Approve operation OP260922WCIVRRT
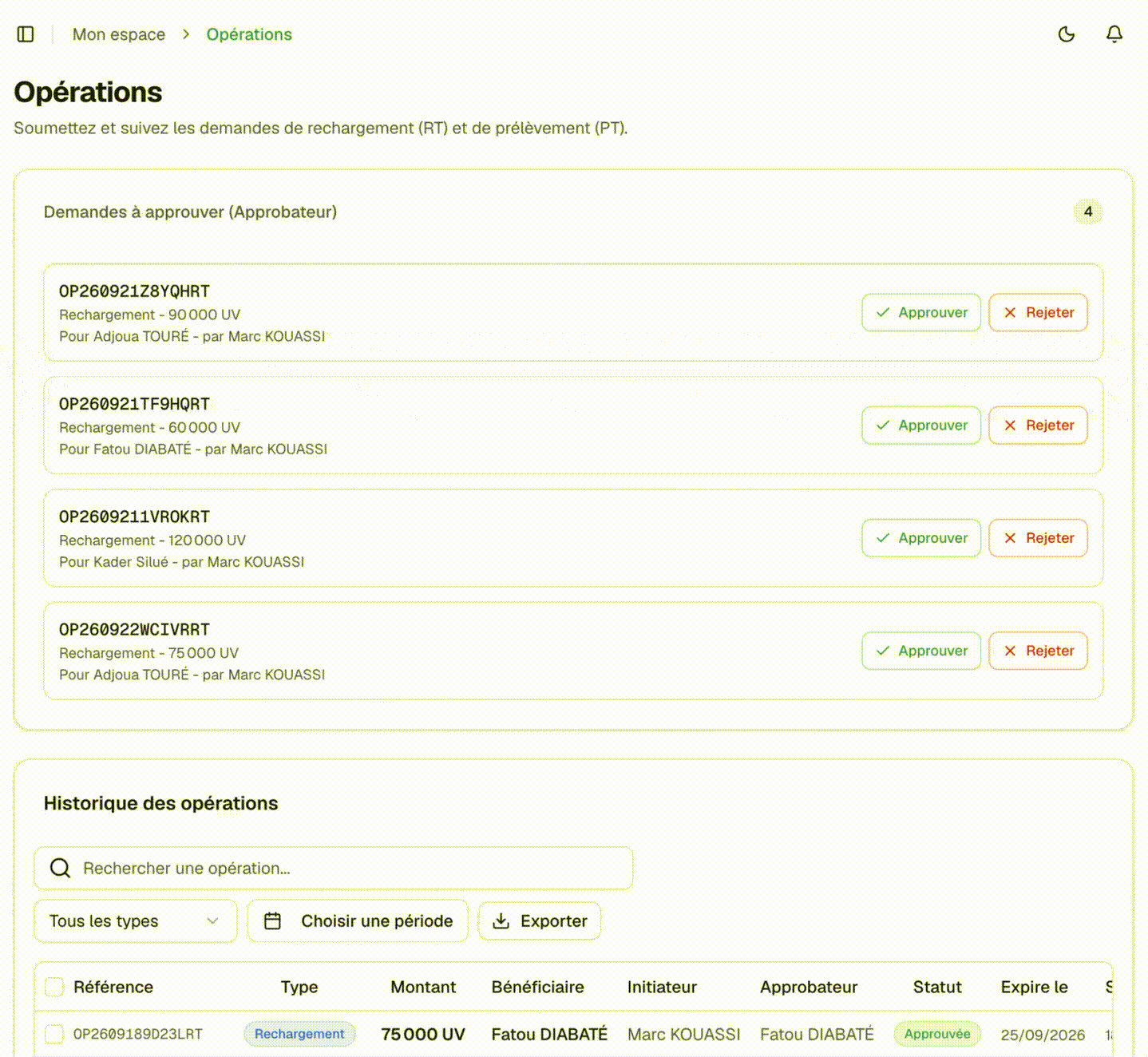1148x1057 pixels. [921, 651]
